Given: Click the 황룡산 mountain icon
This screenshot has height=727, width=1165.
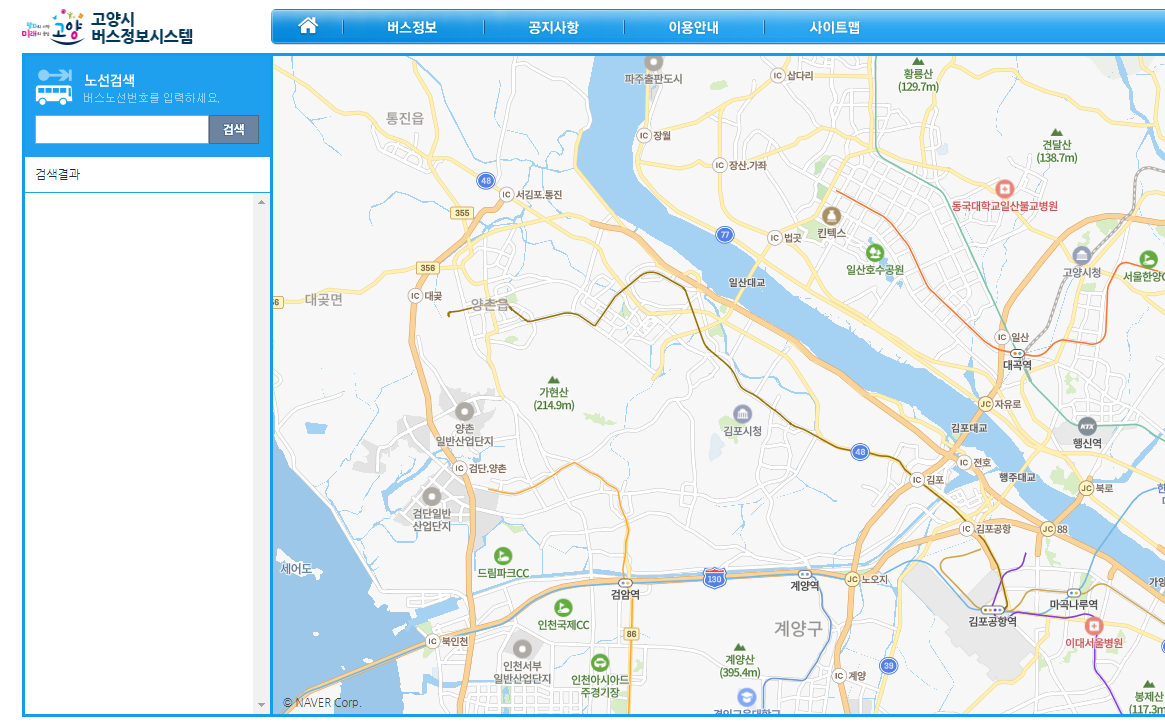Looking at the screenshot, I should click(x=918, y=62).
